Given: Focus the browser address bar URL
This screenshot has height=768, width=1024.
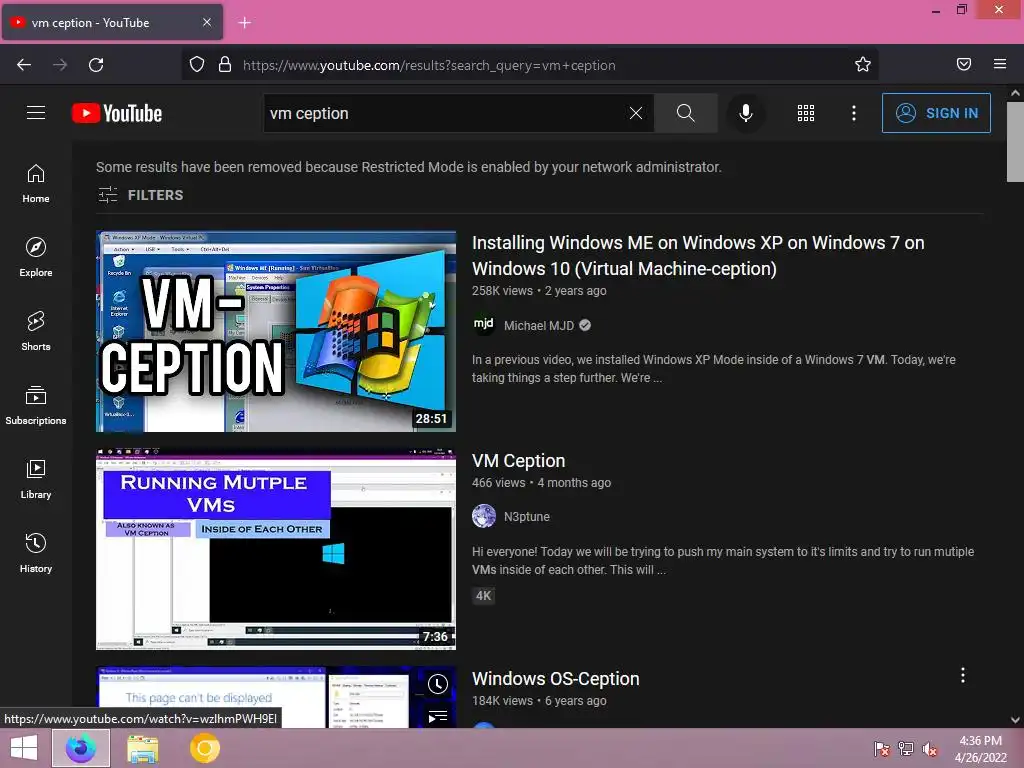Looking at the screenshot, I should tap(429, 65).
